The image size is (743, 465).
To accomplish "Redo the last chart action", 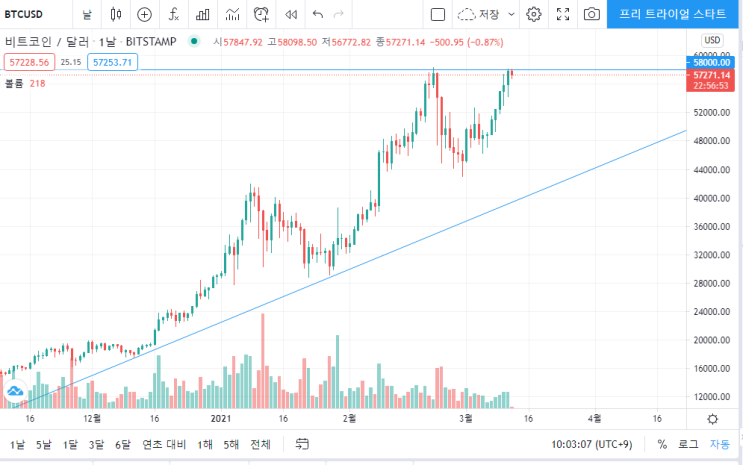I will click(x=338, y=14).
